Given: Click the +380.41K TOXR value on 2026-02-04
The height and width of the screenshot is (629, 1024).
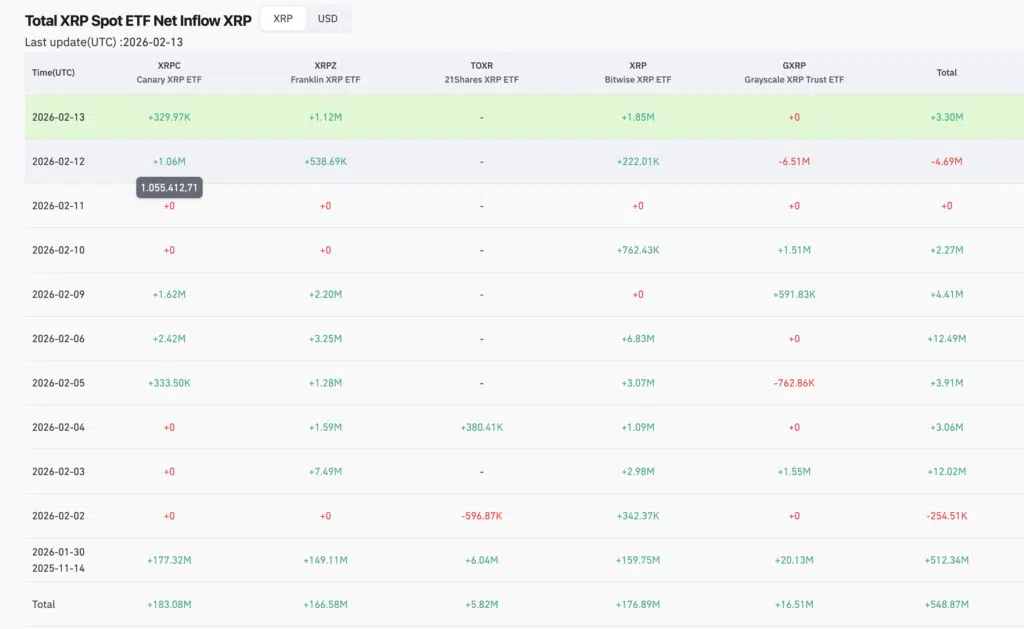Looking at the screenshot, I should [x=481, y=427].
